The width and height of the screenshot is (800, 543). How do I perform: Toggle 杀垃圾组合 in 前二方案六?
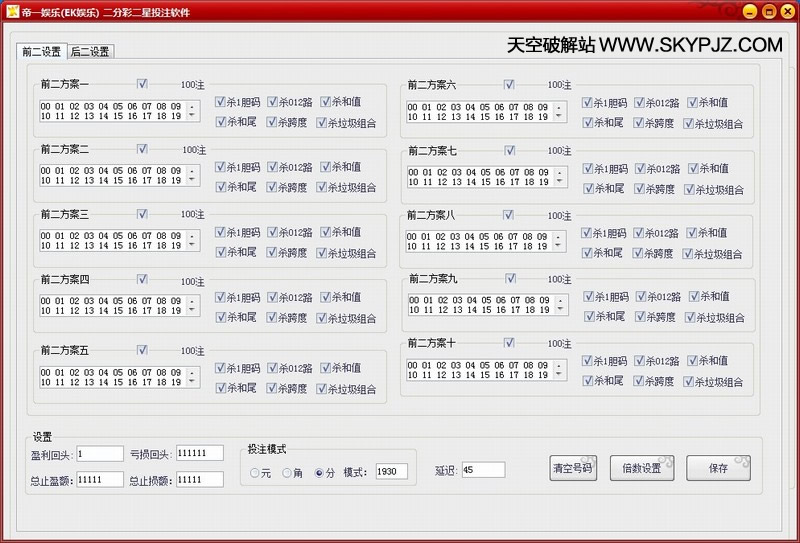(690, 123)
